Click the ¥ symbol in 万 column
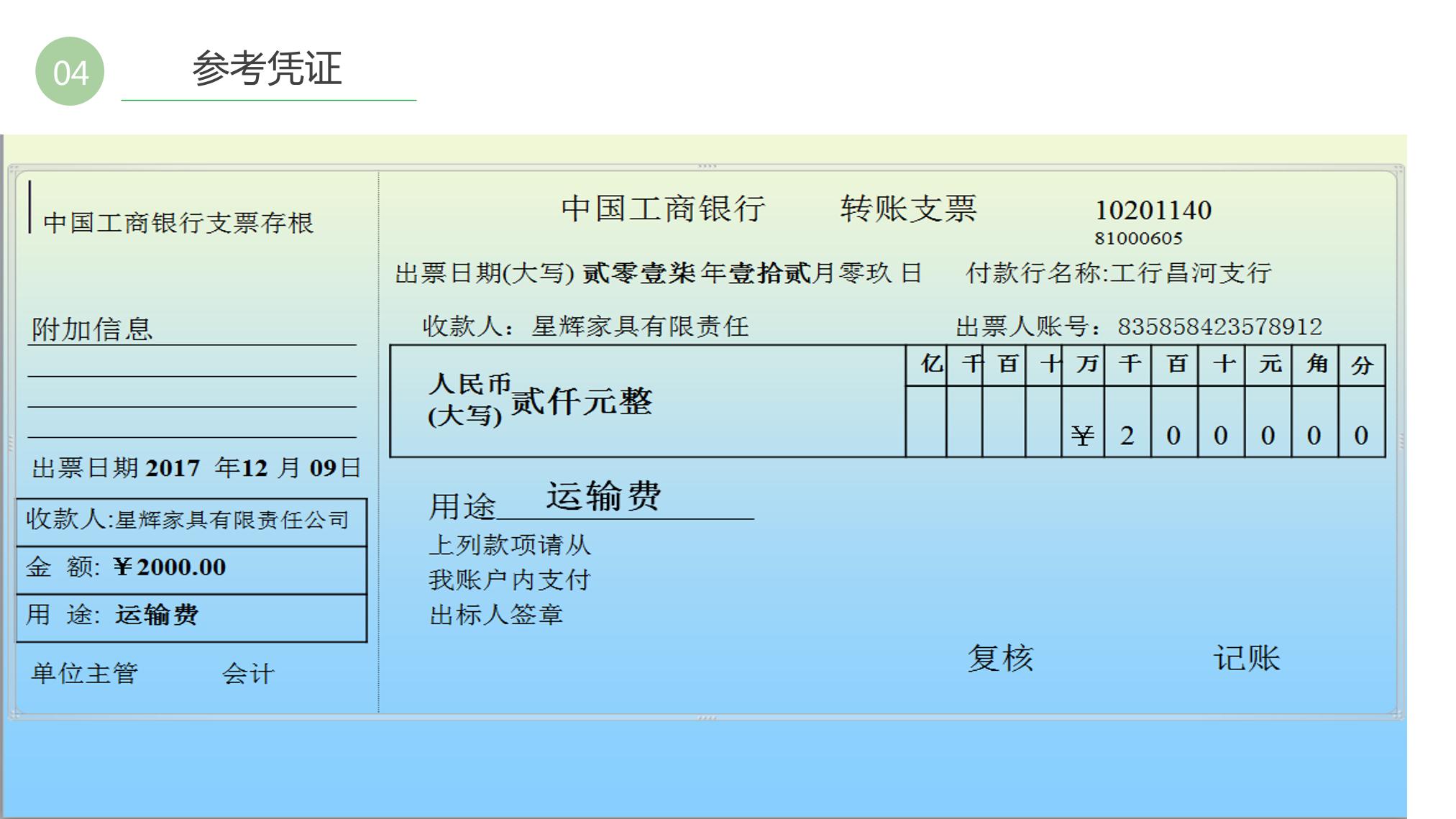Viewport: 1456px width, 819px height. (x=1082, y=435)
